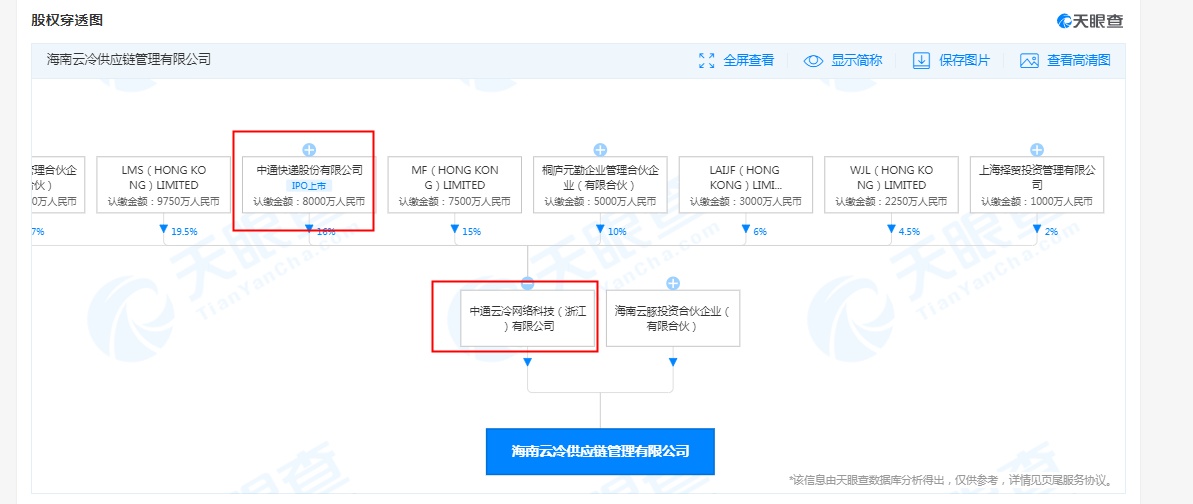
Task: Click the company title in chart header
Action: coord(129,59)
